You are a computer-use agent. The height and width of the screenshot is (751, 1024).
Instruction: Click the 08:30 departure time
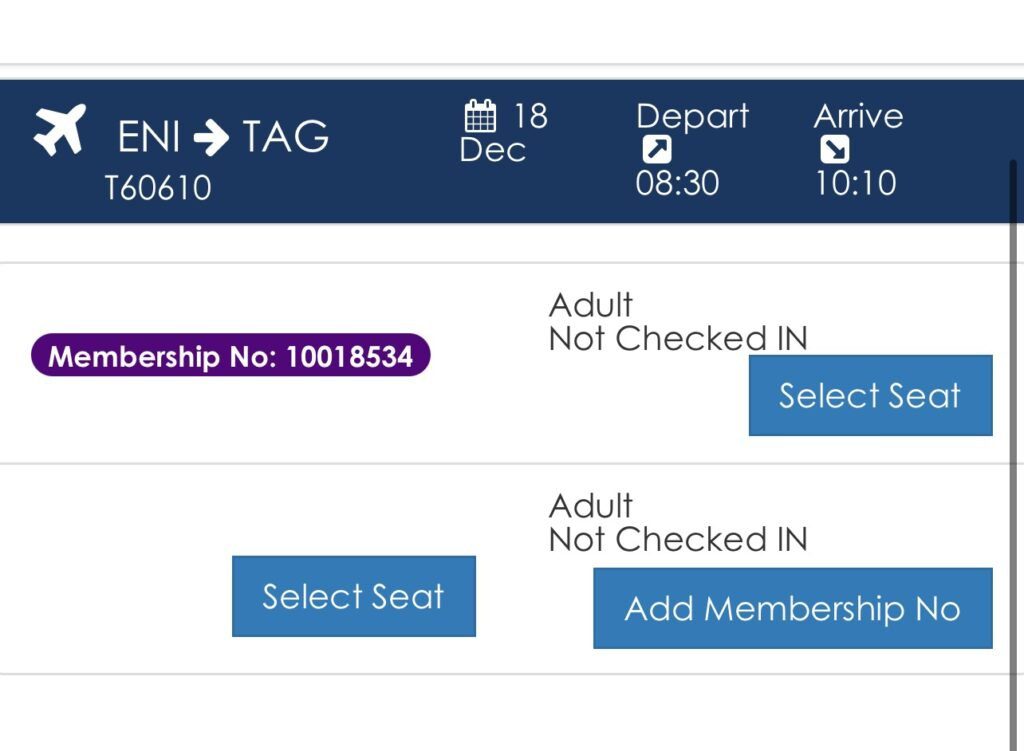[677, 183]
